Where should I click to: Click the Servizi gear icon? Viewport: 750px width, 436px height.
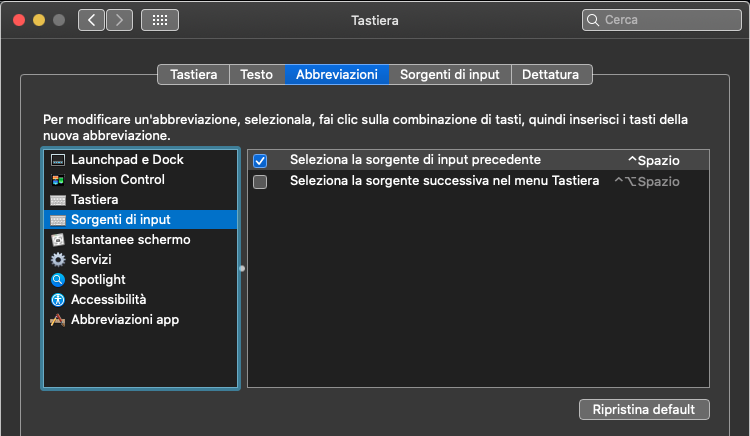pos(58,260)
